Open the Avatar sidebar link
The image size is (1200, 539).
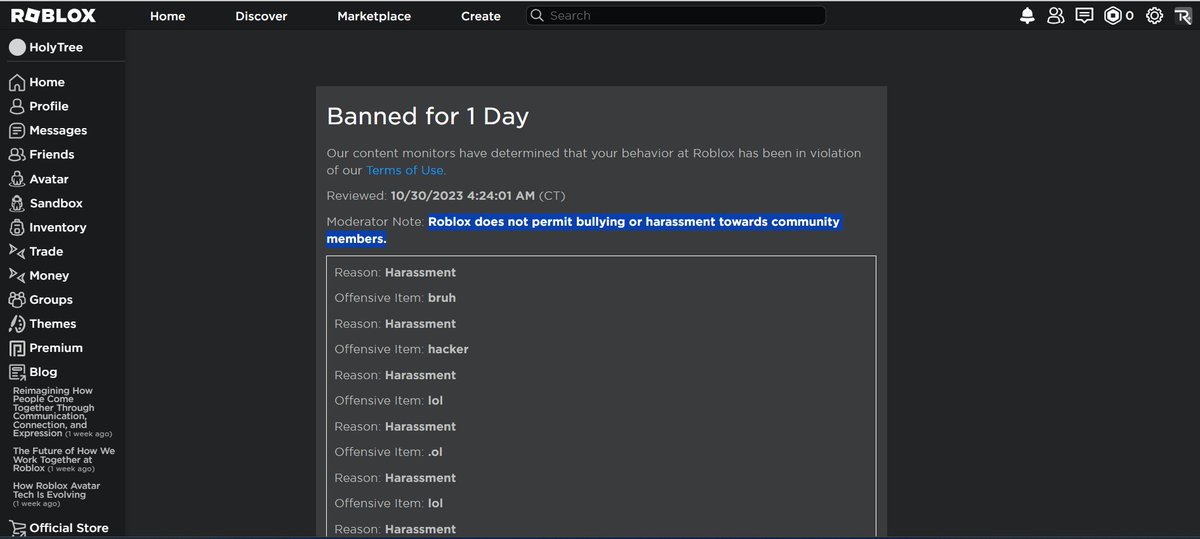click(49, 179)
